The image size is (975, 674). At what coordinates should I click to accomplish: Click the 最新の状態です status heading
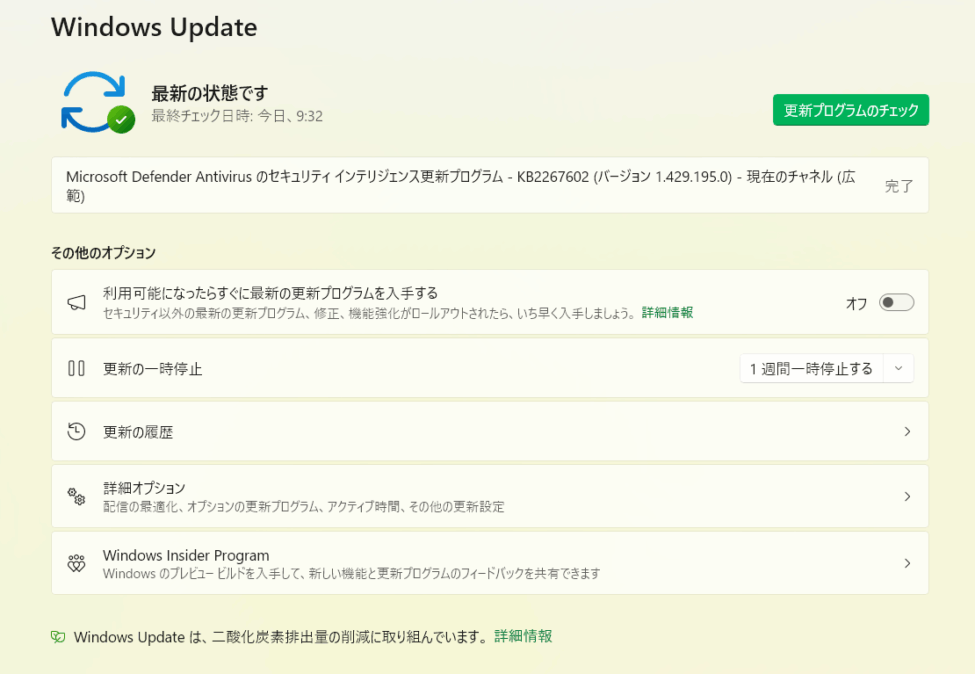click(x=210, y=93)
